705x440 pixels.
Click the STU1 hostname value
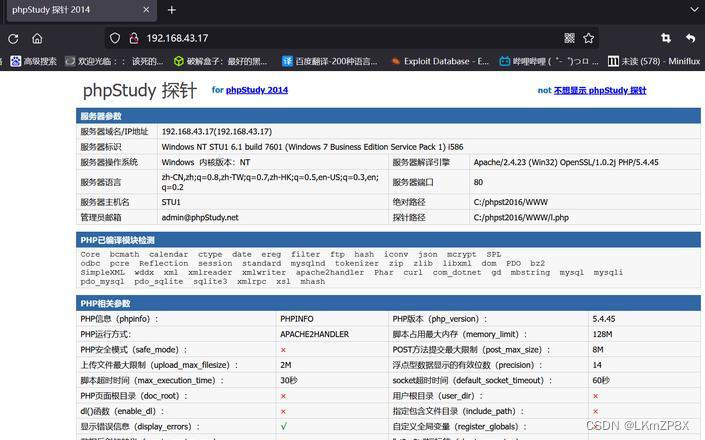pyautogui.click(x=171, y=202)
